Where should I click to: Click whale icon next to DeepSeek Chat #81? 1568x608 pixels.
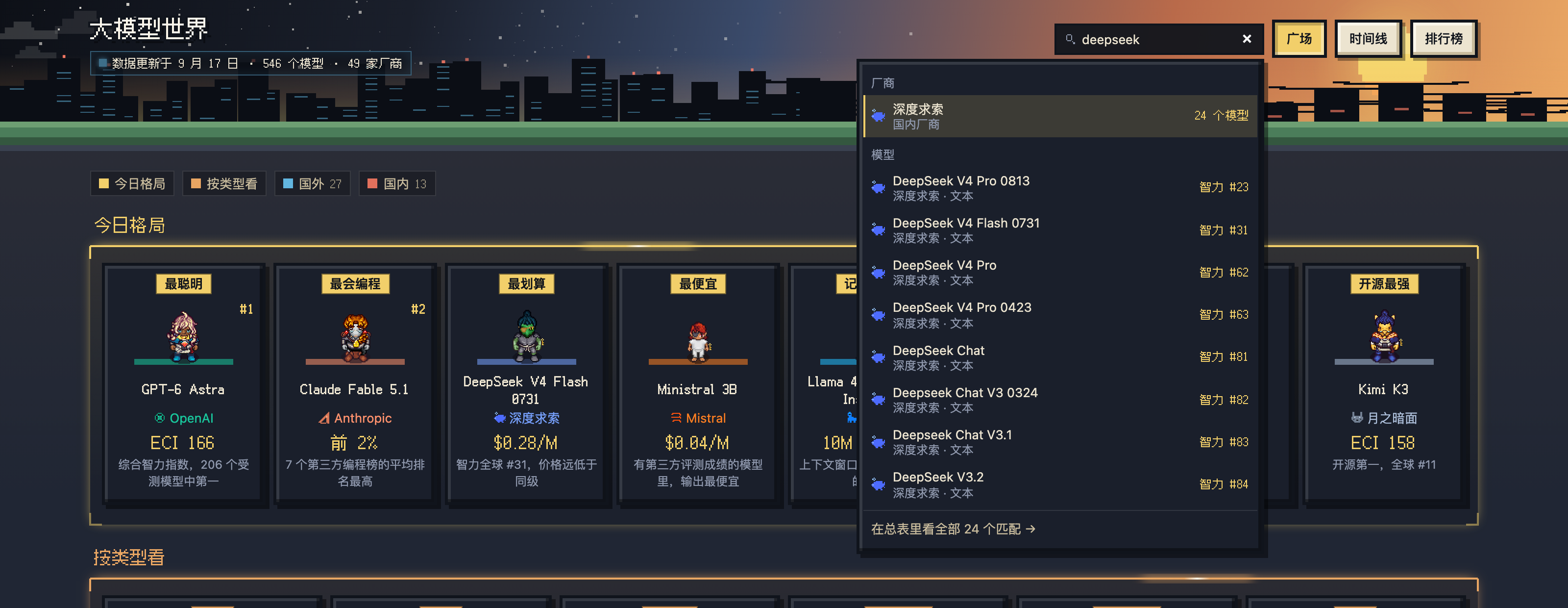pyautogui.click(x=878, y=357)
